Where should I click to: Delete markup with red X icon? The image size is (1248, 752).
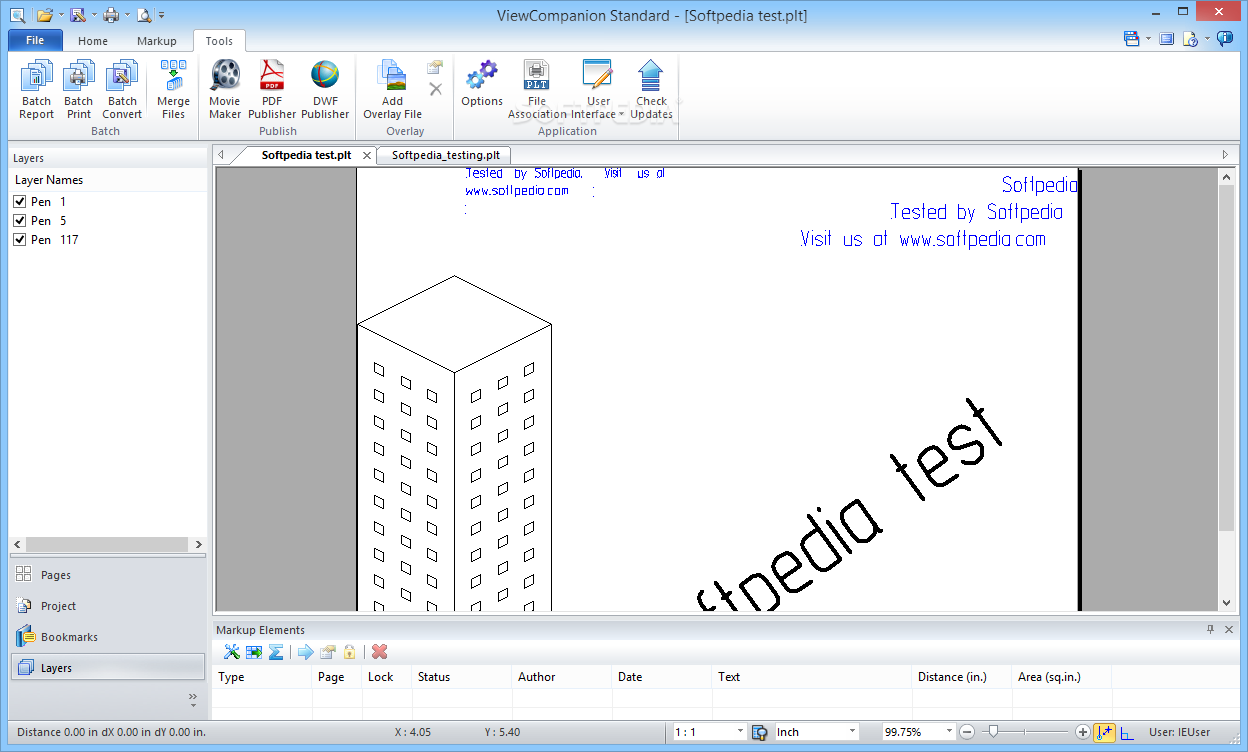coord(380,652)
